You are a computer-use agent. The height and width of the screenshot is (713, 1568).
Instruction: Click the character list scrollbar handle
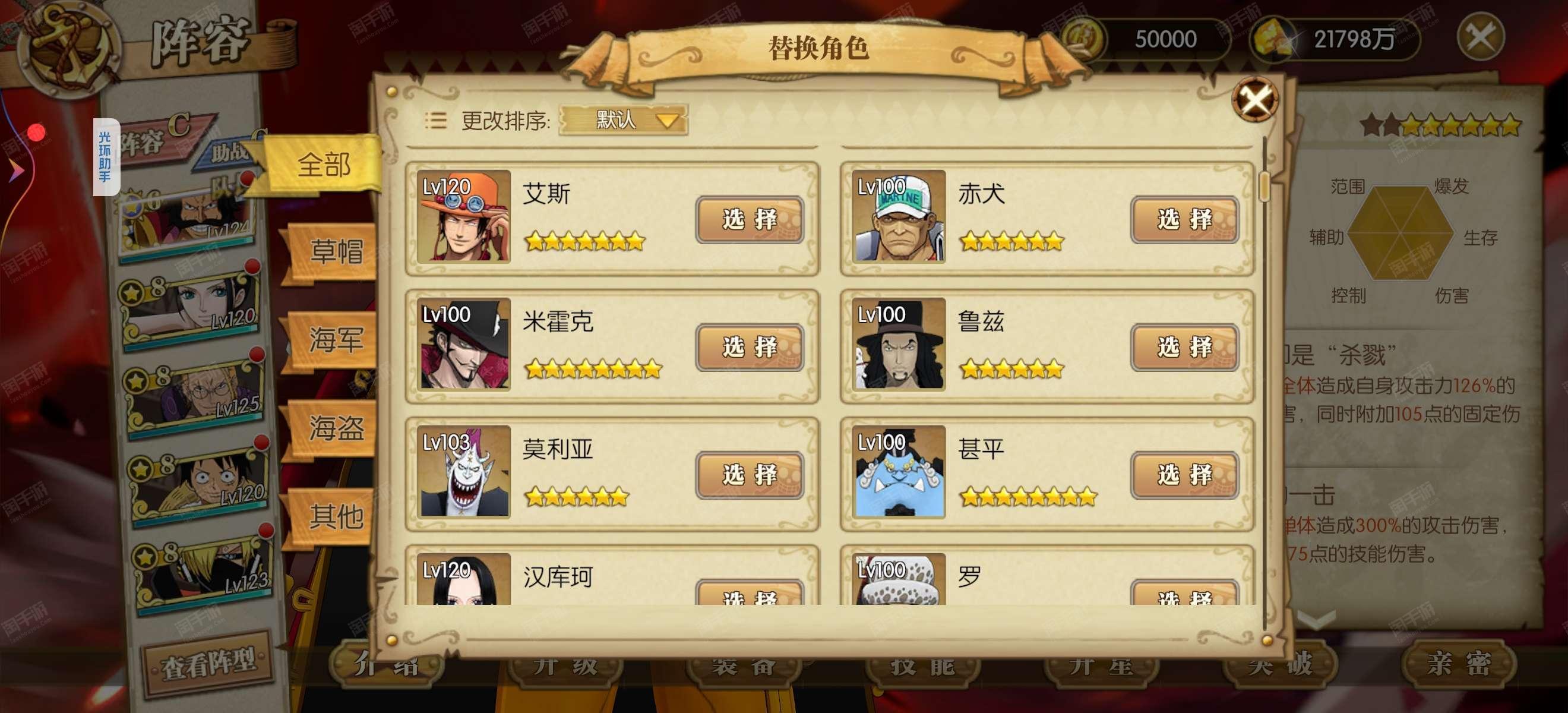(1264, 186)
